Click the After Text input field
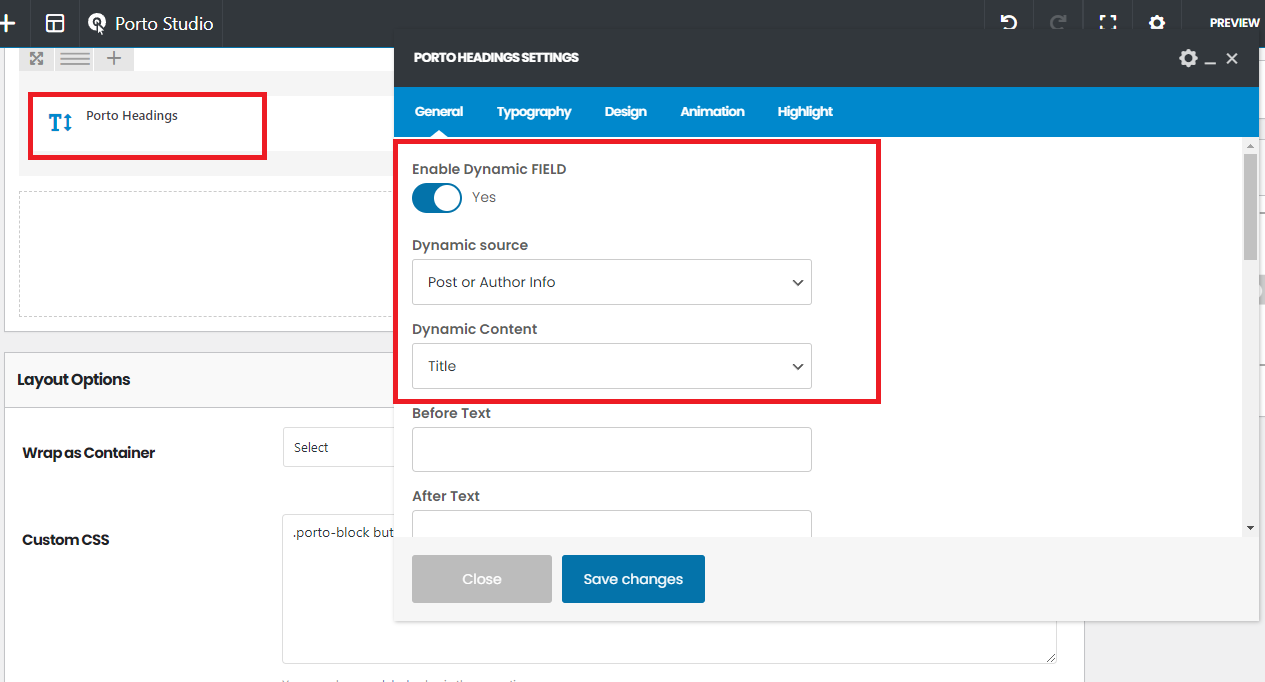 [612, 524]
